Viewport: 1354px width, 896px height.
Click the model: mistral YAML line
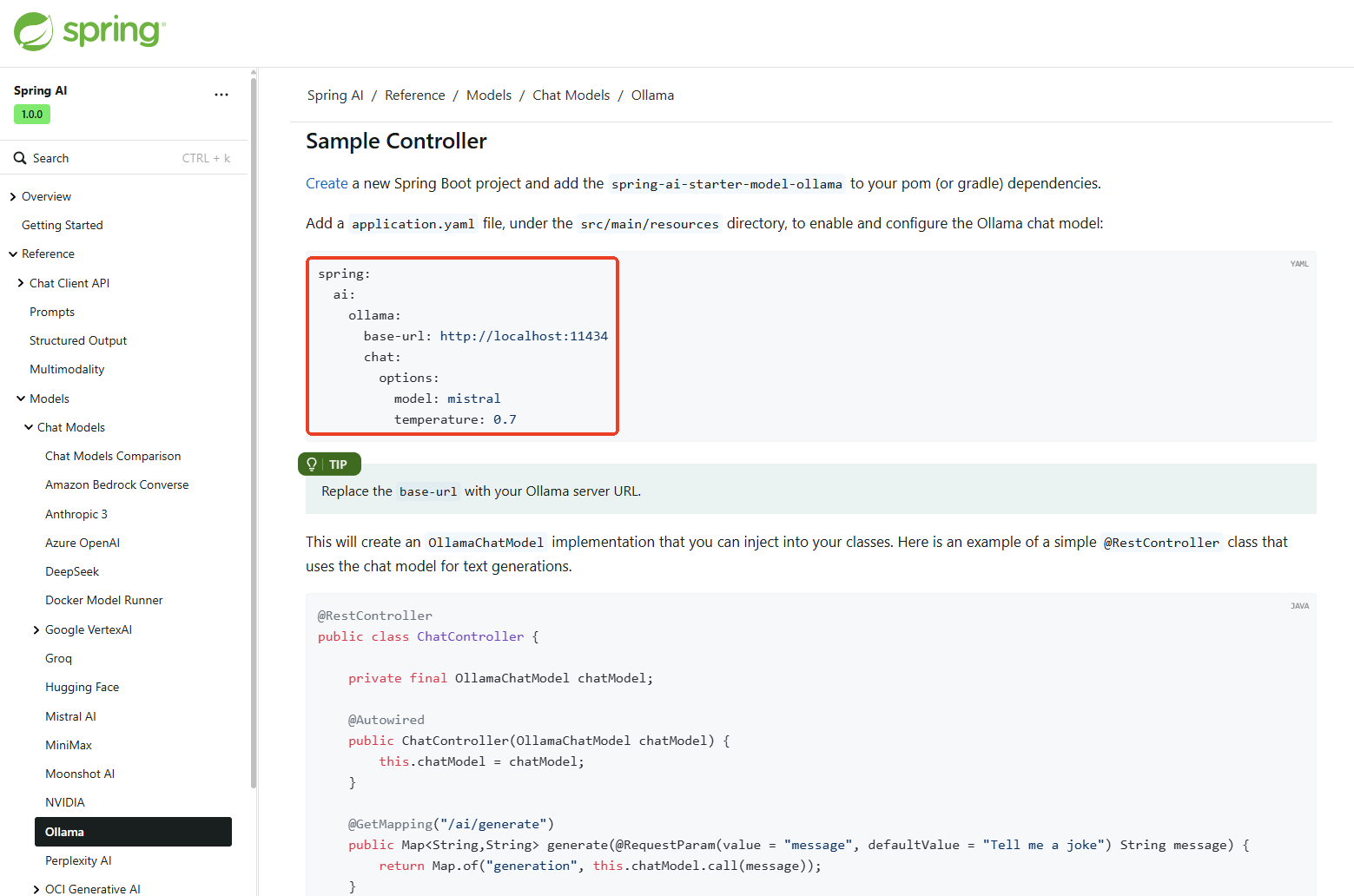447,399
